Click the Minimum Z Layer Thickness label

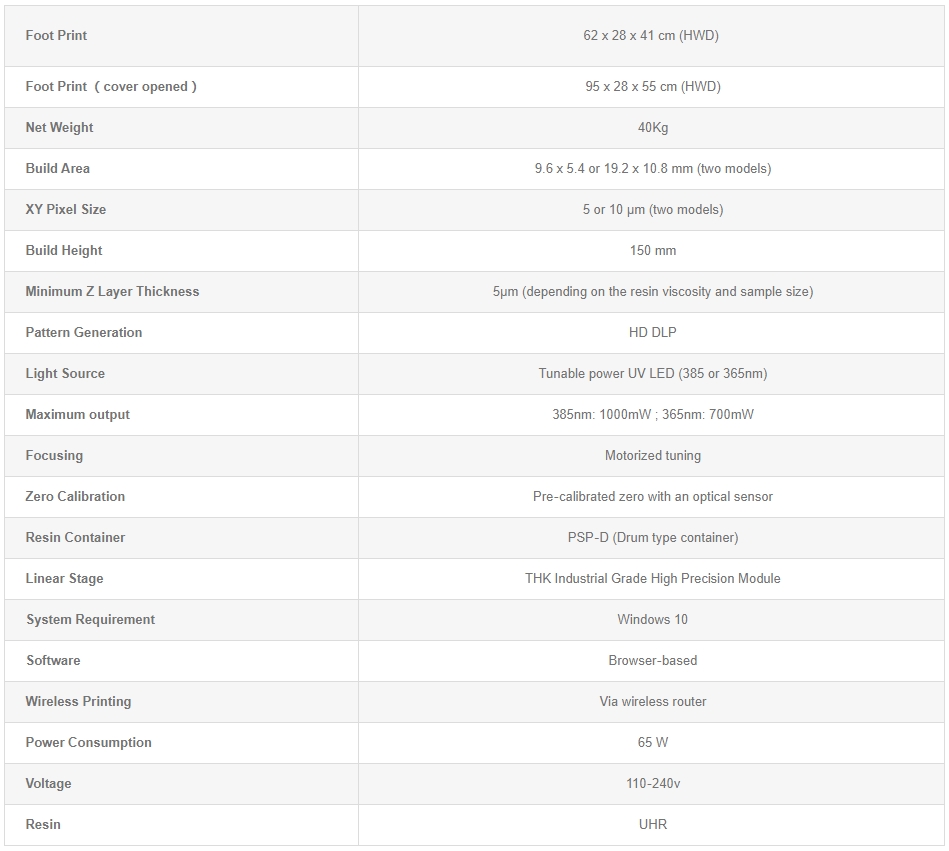(x=112, y=291)
